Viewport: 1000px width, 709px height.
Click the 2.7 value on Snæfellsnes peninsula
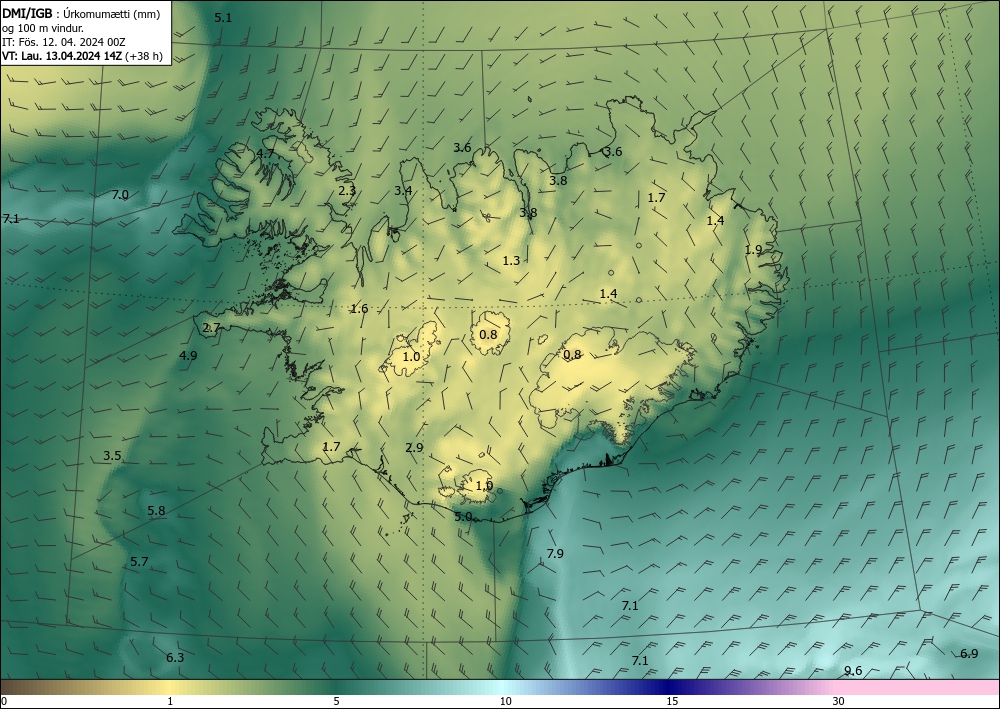click(x=211, y=328)
